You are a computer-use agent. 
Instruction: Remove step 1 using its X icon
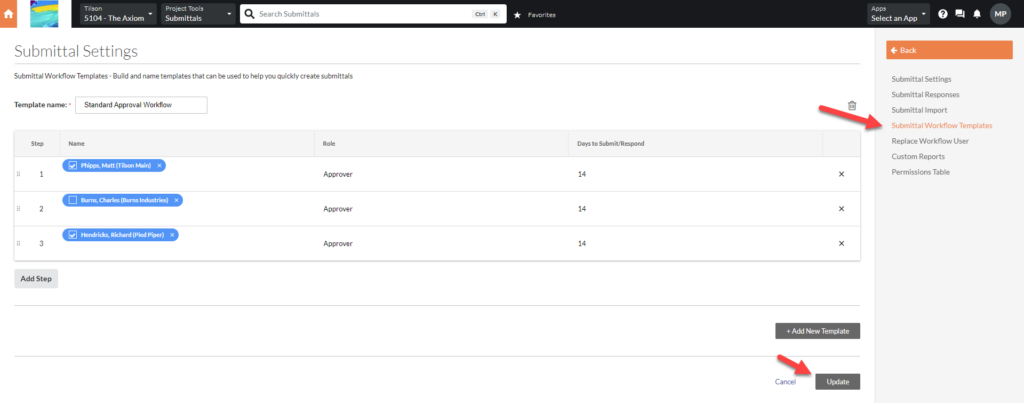coord(841,174)
